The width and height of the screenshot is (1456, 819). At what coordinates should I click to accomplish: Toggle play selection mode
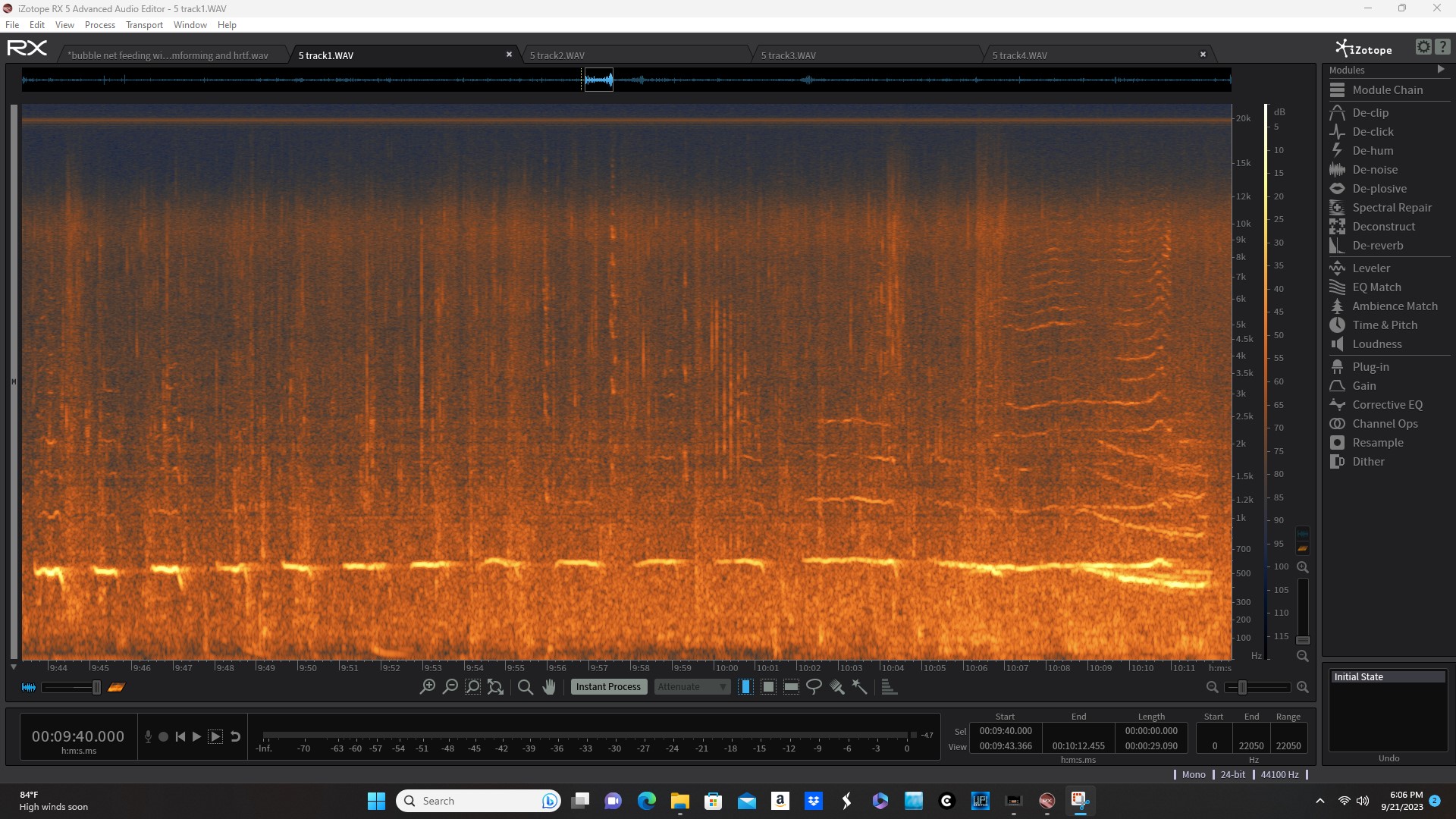[x=215, y=736]
